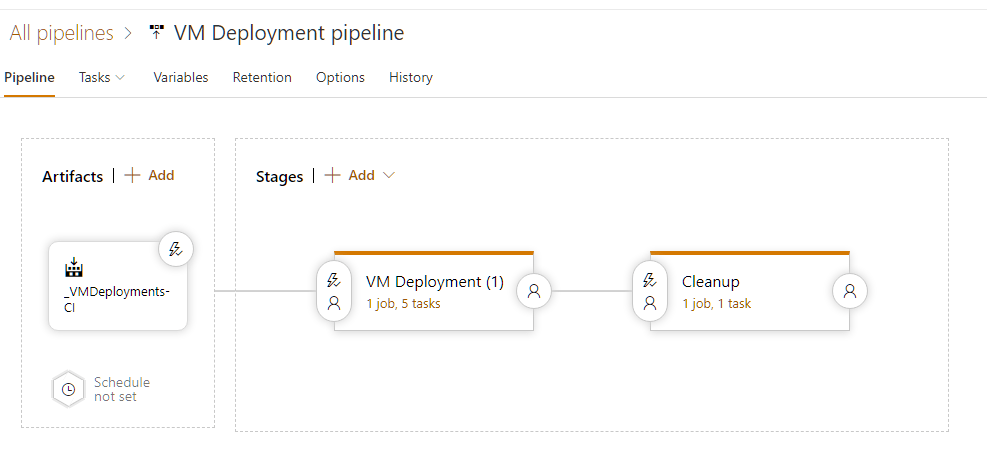View the History tab
This screenshot has height=461, width=987.
coord(410,77)
